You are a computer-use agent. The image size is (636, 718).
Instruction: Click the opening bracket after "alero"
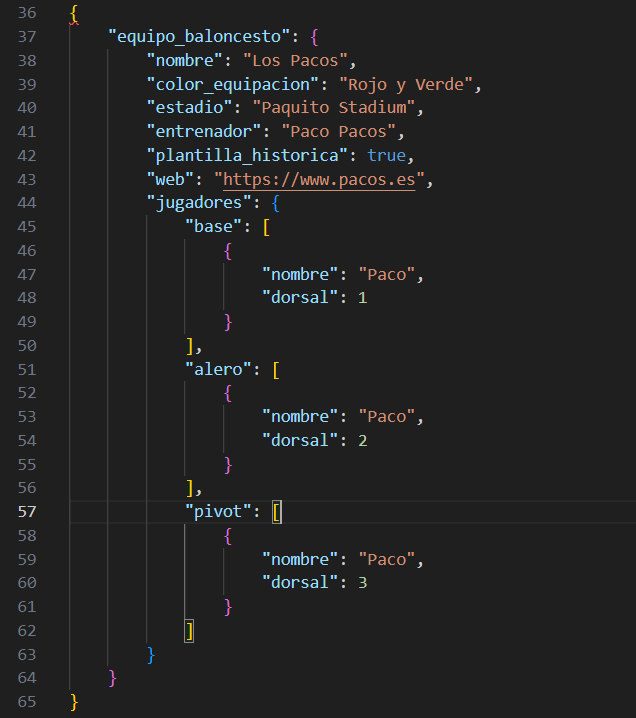click(x=276, y=370)
